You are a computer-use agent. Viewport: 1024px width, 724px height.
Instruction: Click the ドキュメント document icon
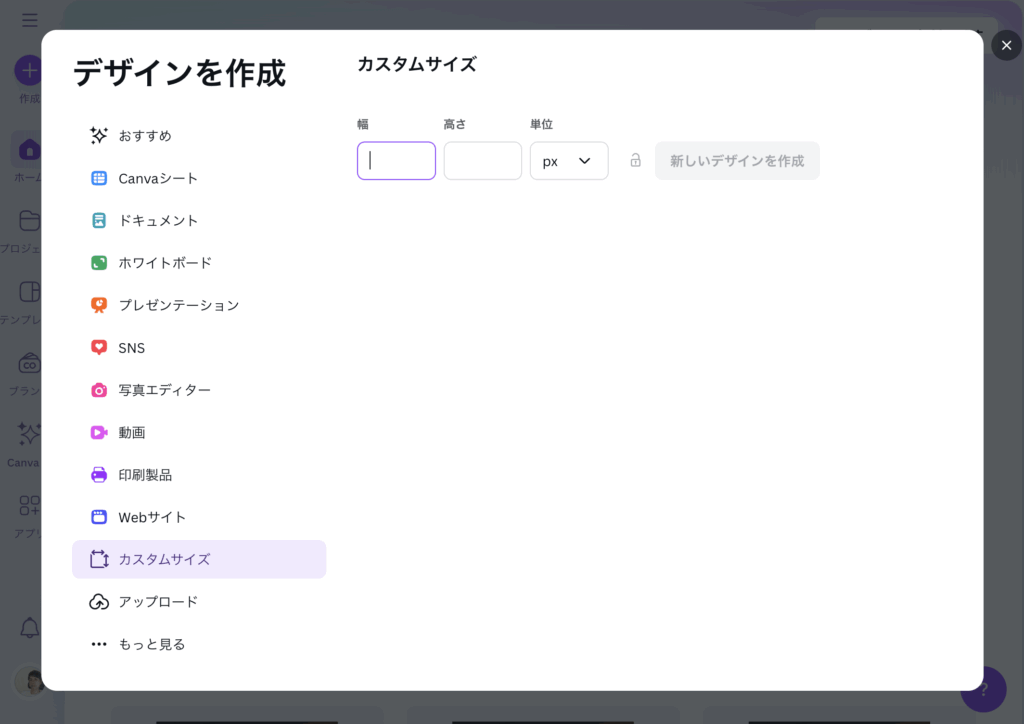click(99, 221)
